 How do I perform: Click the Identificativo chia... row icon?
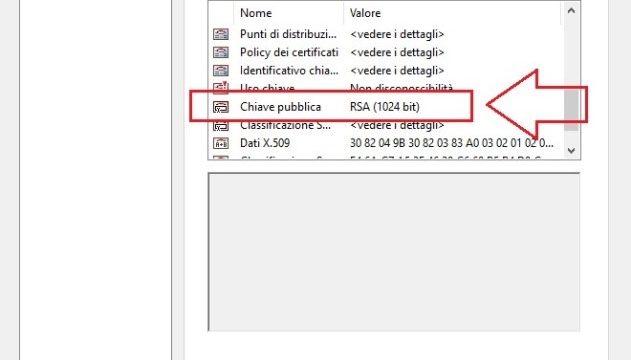coord(221,70)
